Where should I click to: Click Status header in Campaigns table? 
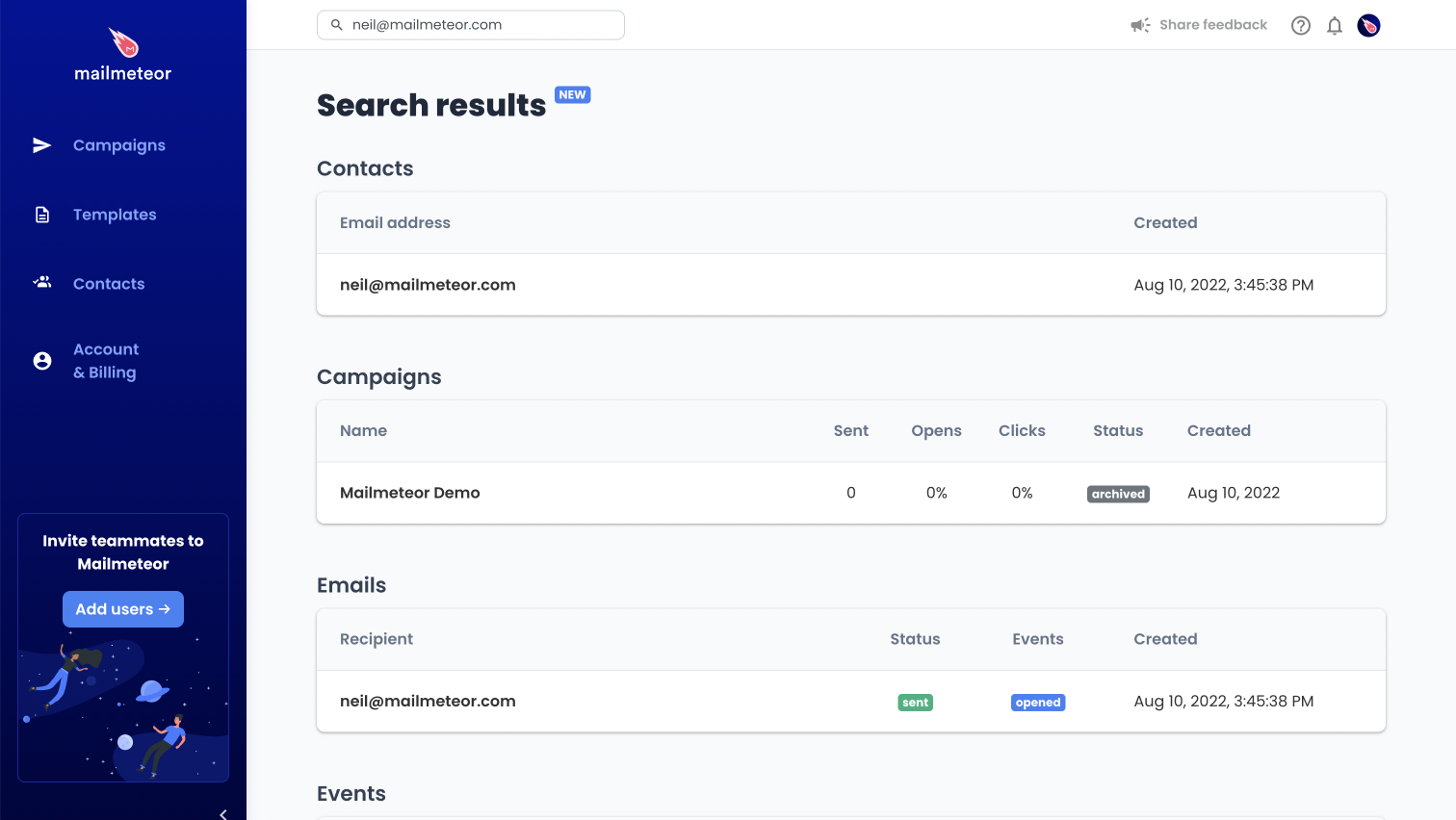click(x=1118, y=431)
